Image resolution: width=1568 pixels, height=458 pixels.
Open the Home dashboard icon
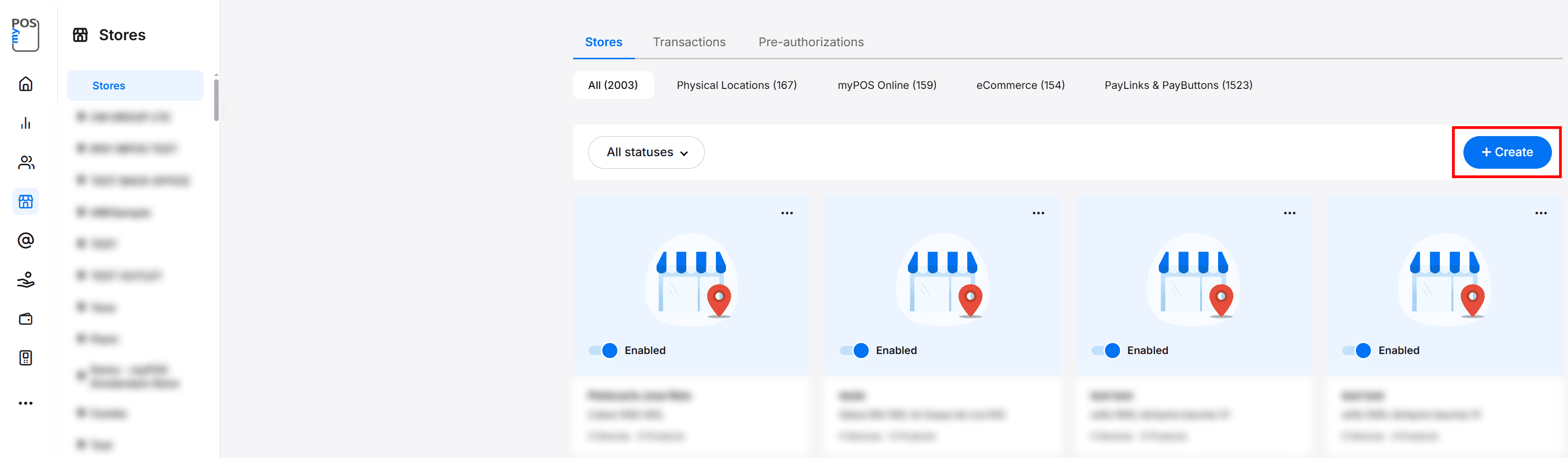(25, 84)
